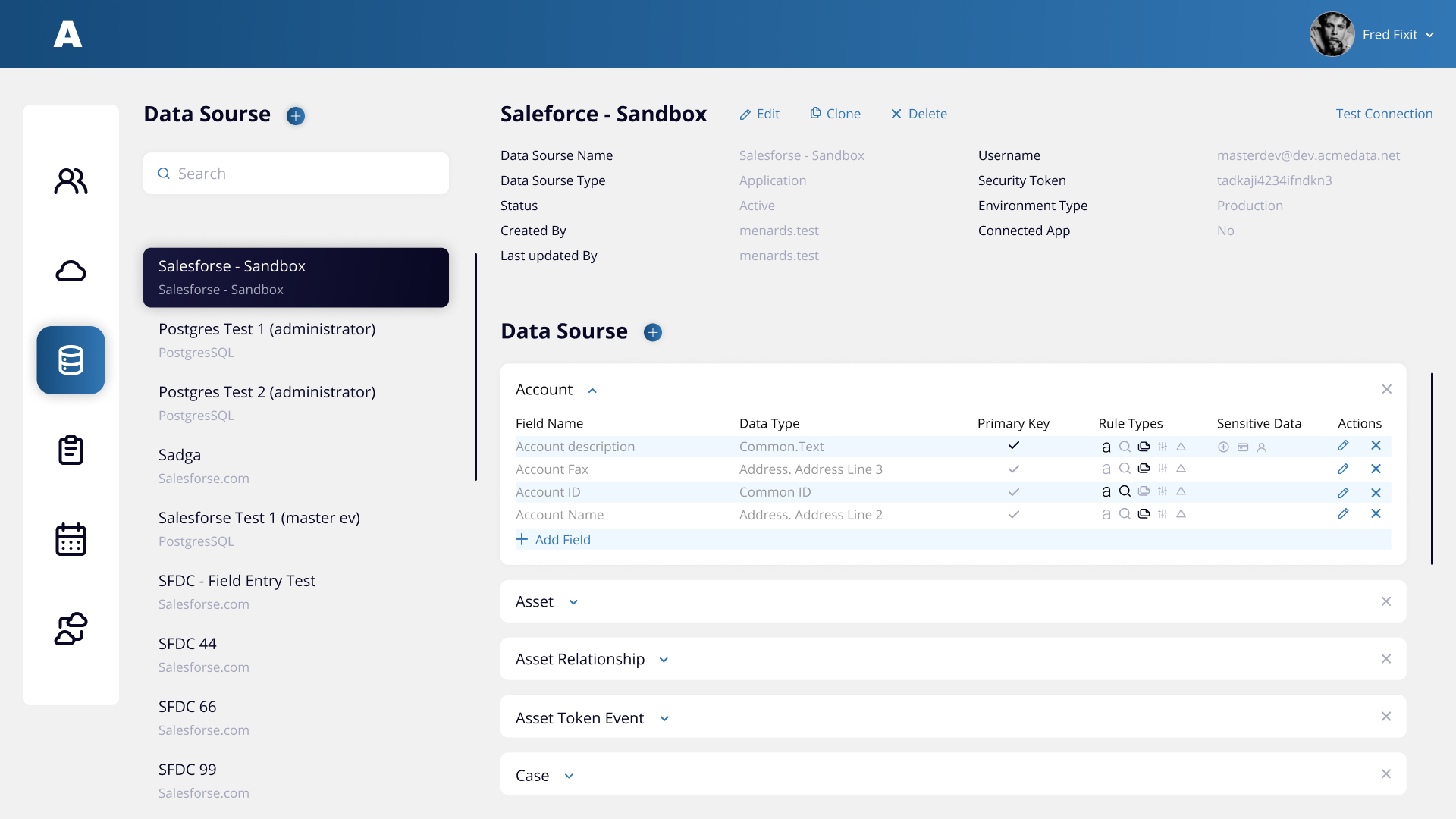Toggle Primary Key check for Account ID
Image resolution: width=1456 pixels, height=819 pixels.
click(1013, 492)
